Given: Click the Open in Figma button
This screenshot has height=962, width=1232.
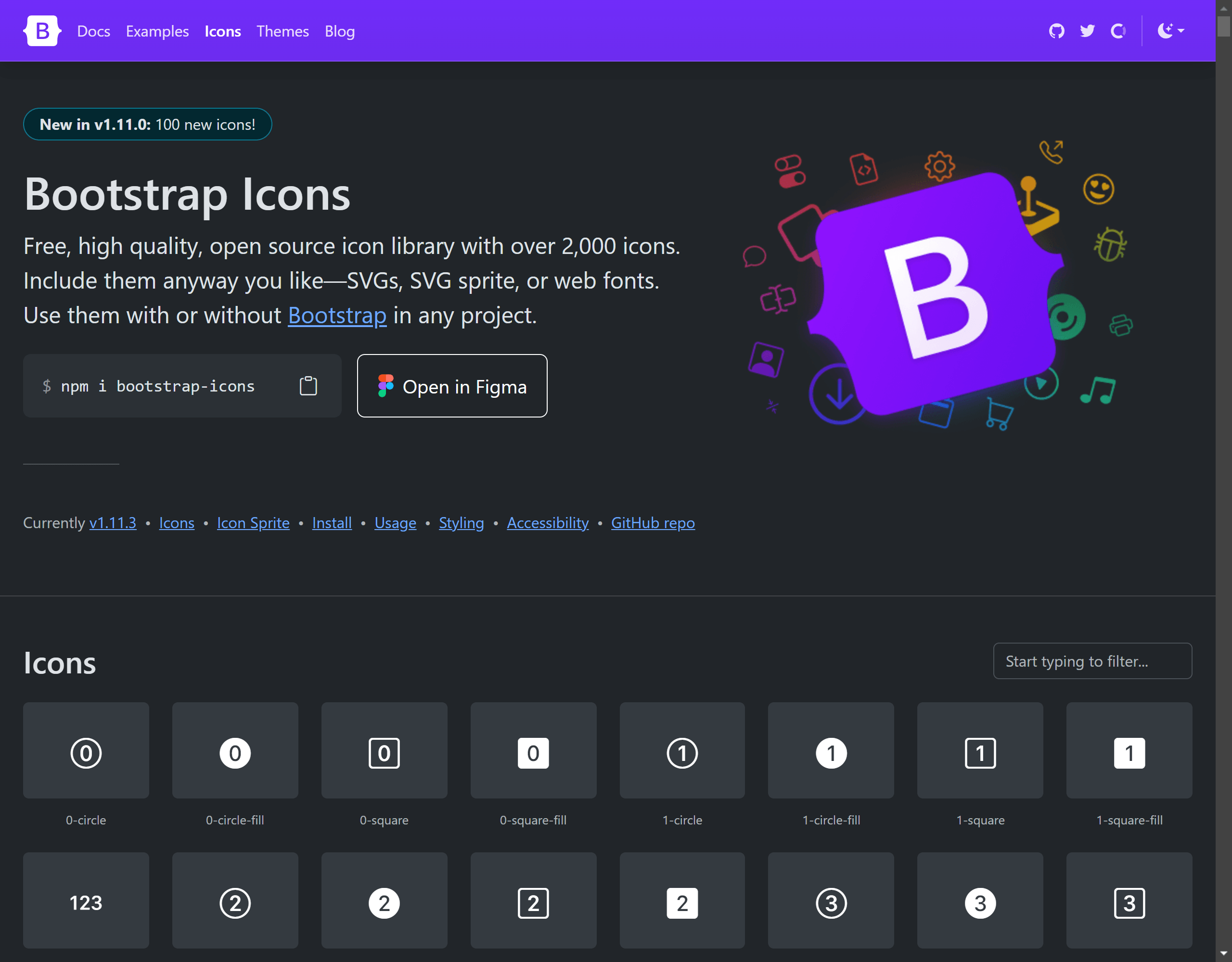Looking at the screenshot, I should 452,386.
